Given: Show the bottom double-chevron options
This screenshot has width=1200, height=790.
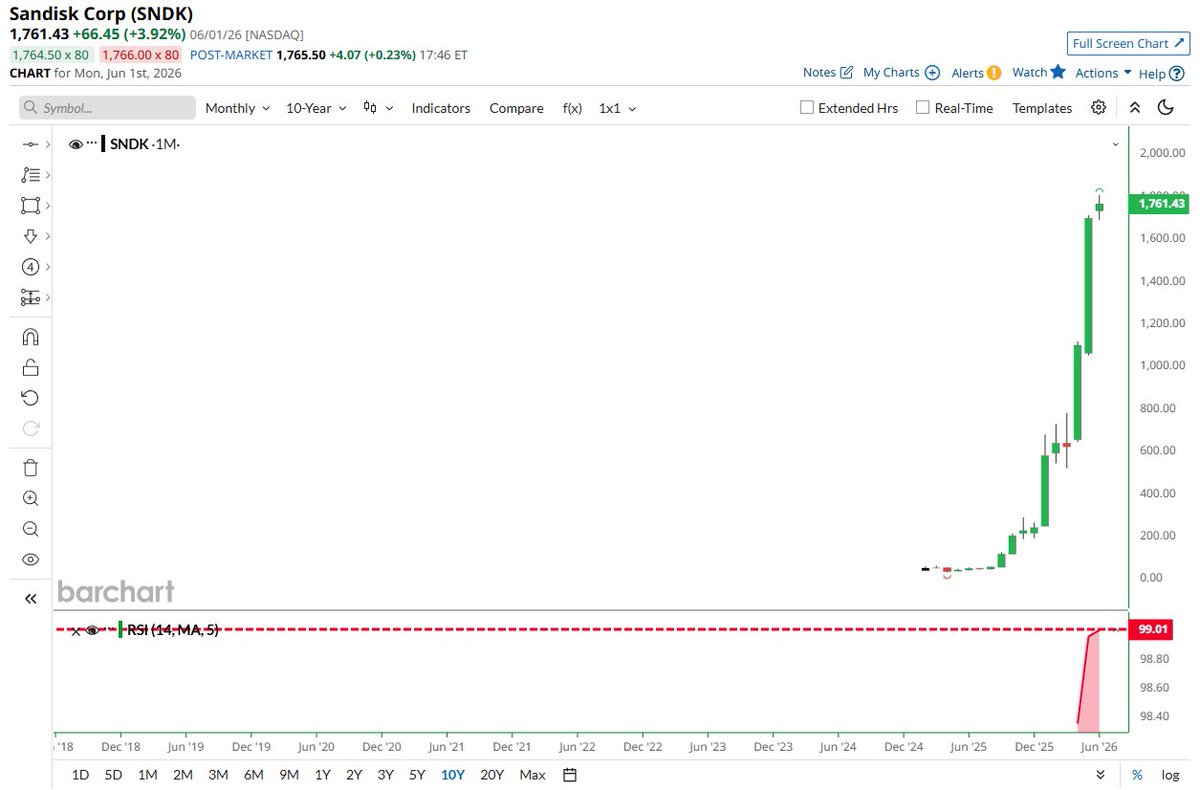Looking at the screenshot, I should [1101, 775].
